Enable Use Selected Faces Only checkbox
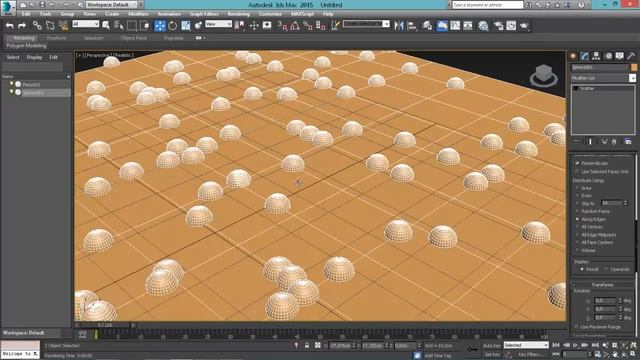The image size is (640, 360). point(578,171)
